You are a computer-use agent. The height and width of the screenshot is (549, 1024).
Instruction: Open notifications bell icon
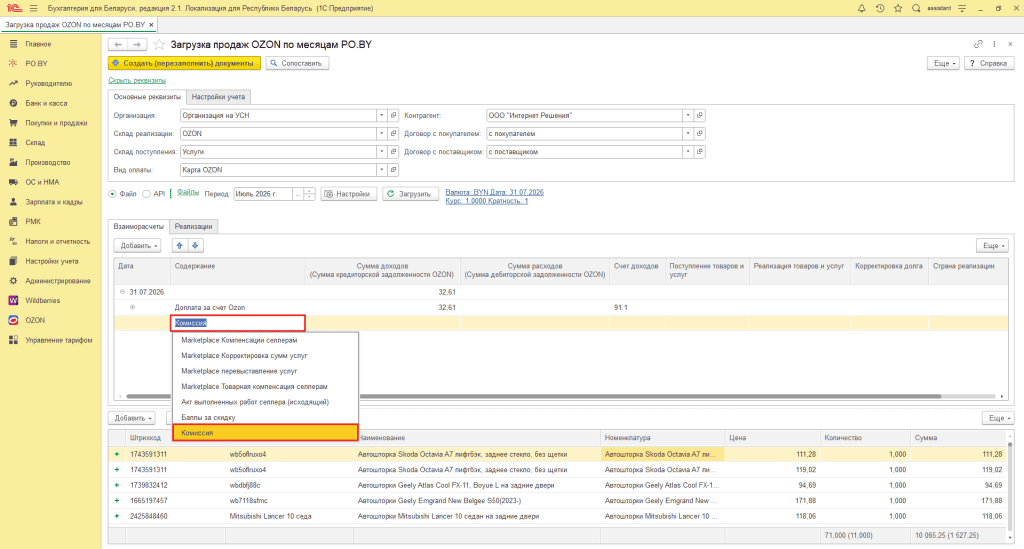(861, 8)
